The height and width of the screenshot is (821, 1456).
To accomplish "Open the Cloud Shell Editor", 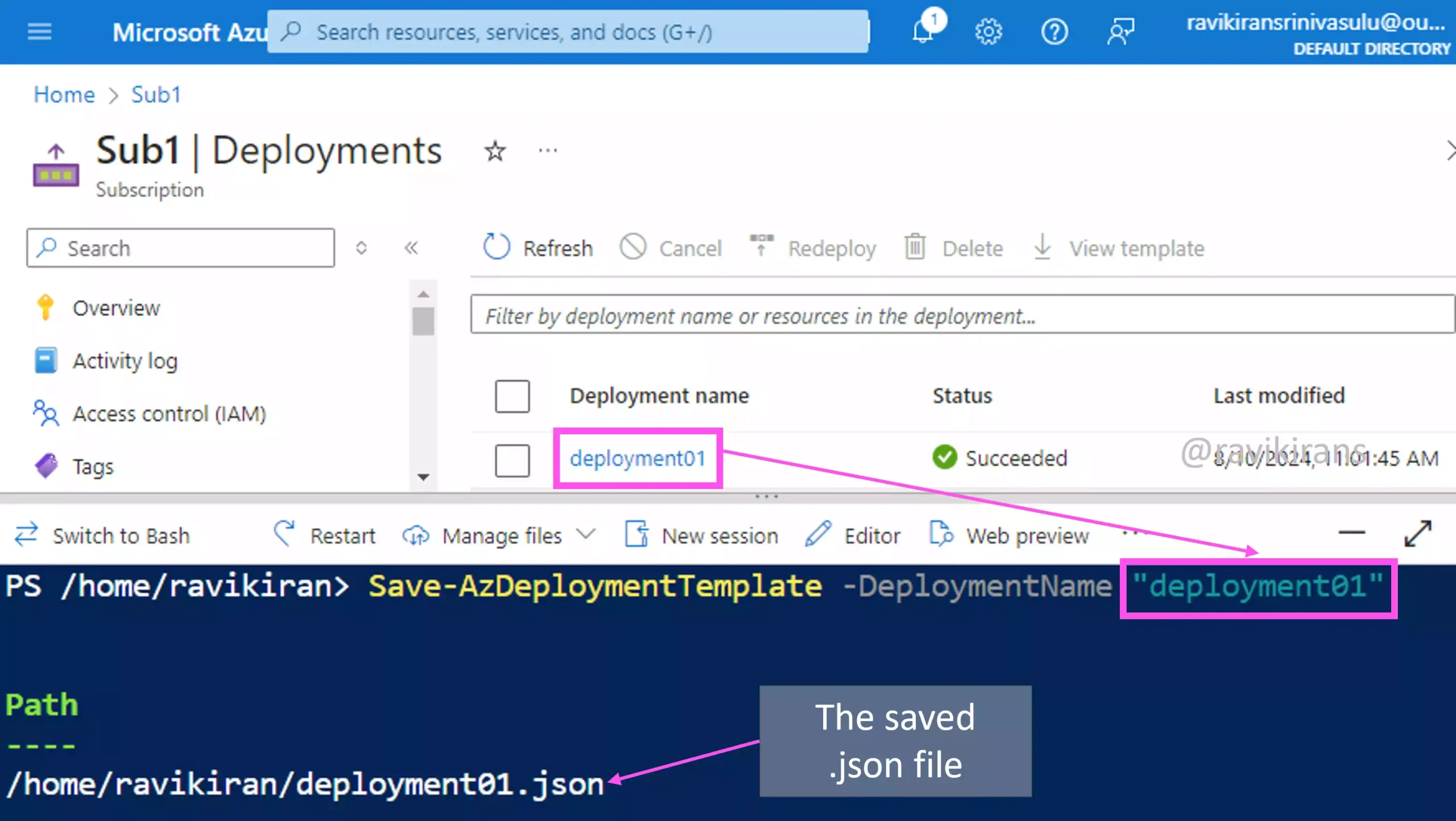I will coord(853,535).
